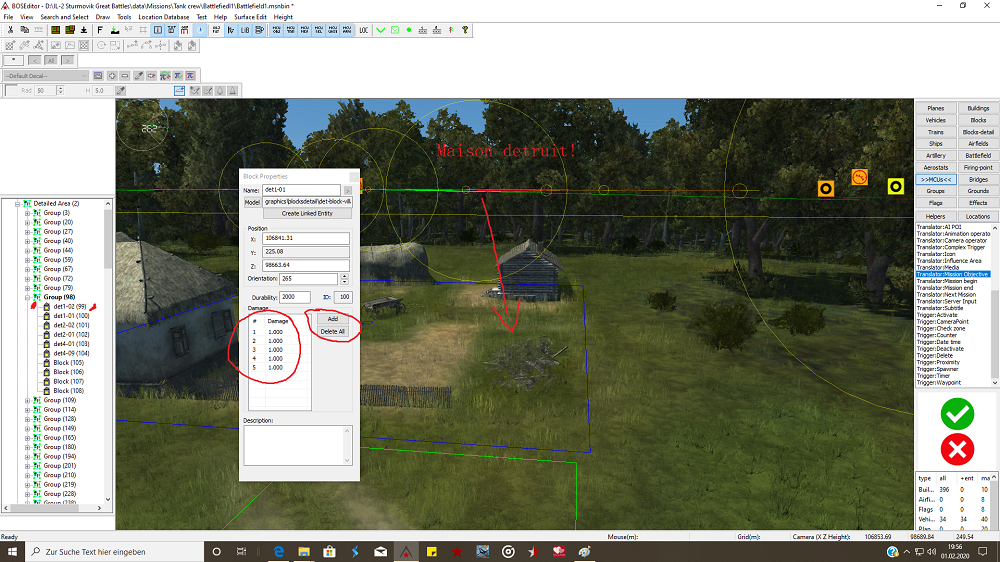This screenshot has width=1000, height=562.
Task: Click the bold F toolbar icon
Action: click(x=100, y=30)
